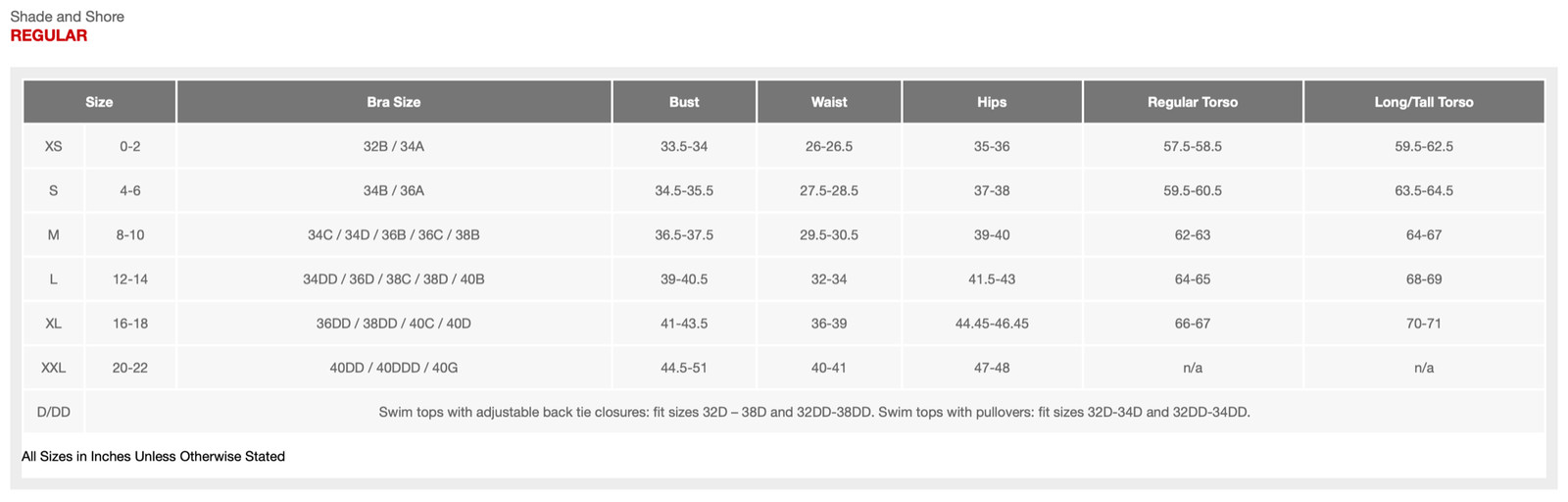The width and height of the screenshot is (1568, 502).
Task: Click the 36DD / 38DD / 40C / 40D cell
Action: [x=394, y=324]
